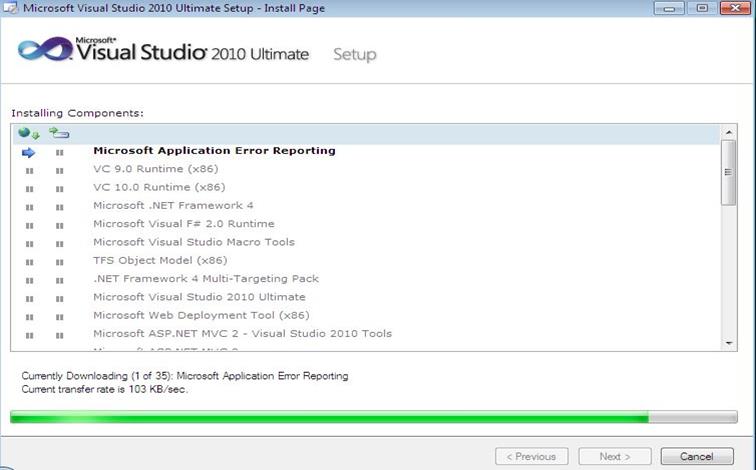Click install pause icon for .NET Framework 4 Multi-Targeting Pack
Screen dimensions: 756x470
point(59,281)
